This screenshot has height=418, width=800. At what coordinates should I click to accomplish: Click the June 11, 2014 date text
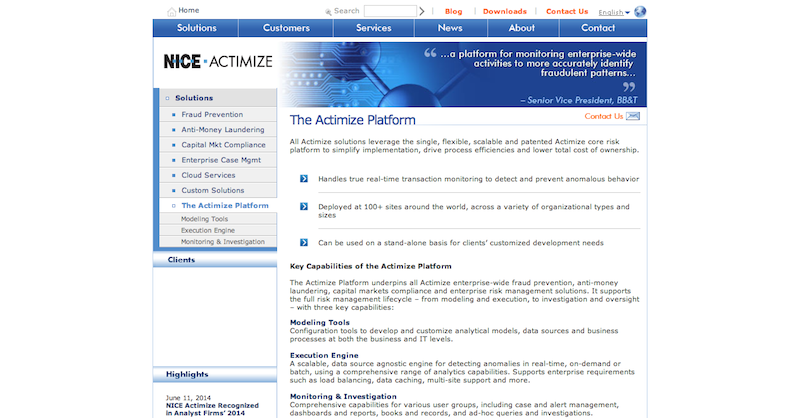pyautogui.click(x=188, y=398)
